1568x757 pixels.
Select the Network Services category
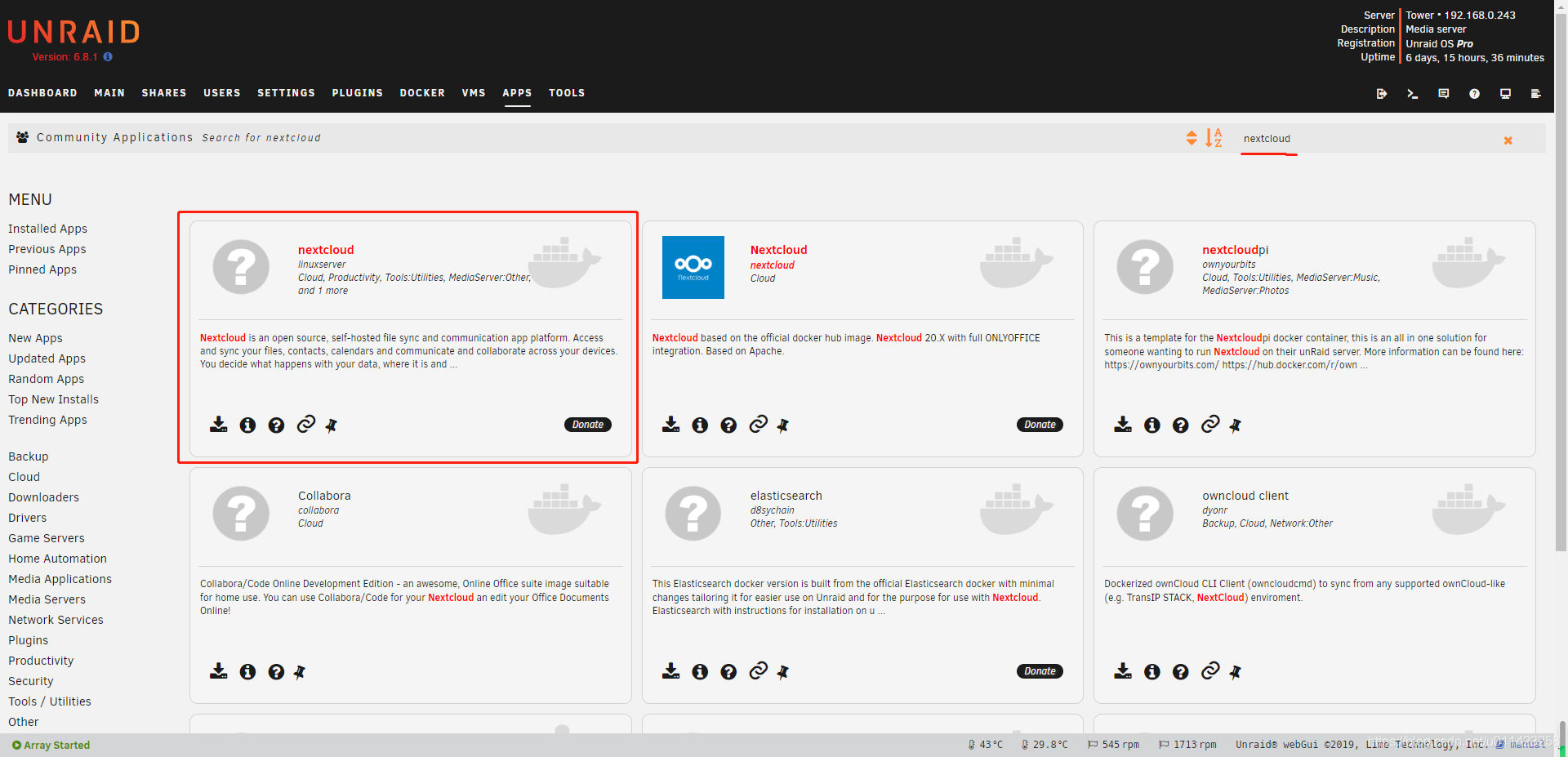coord(56,620)
